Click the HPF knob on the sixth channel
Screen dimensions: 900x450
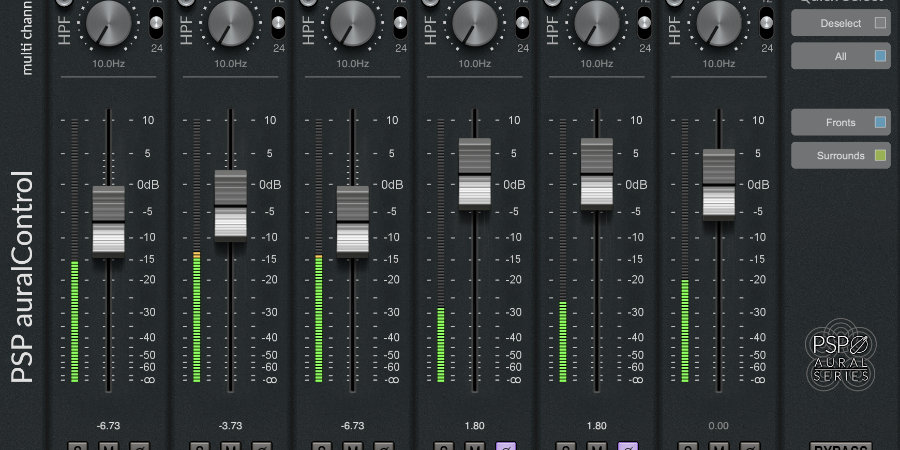pyautogui.click(x=719, y=23)
